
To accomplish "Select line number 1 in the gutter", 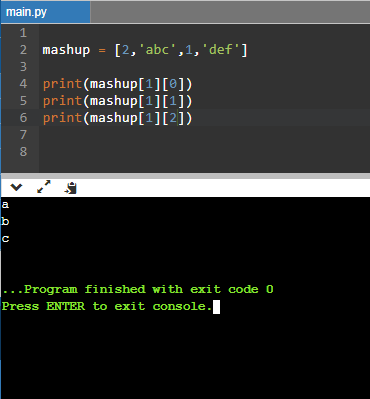I will pos(23,33).
